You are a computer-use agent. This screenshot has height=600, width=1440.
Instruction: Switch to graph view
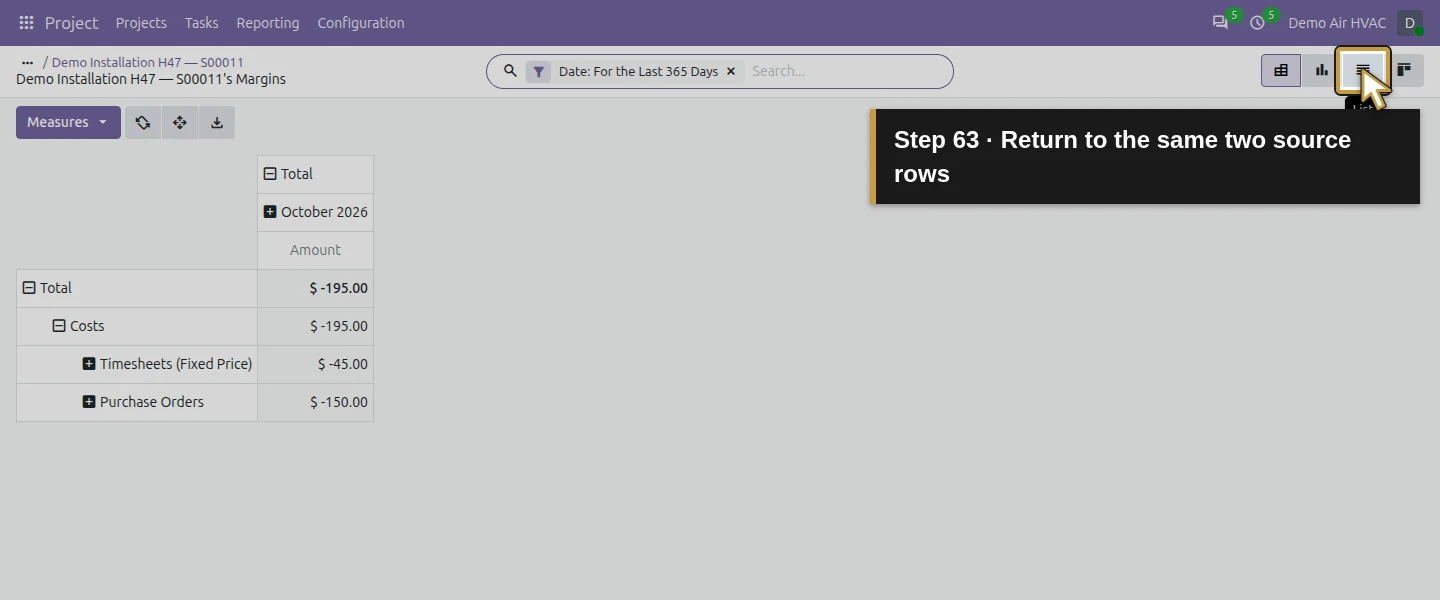(x=1322, y=70)
